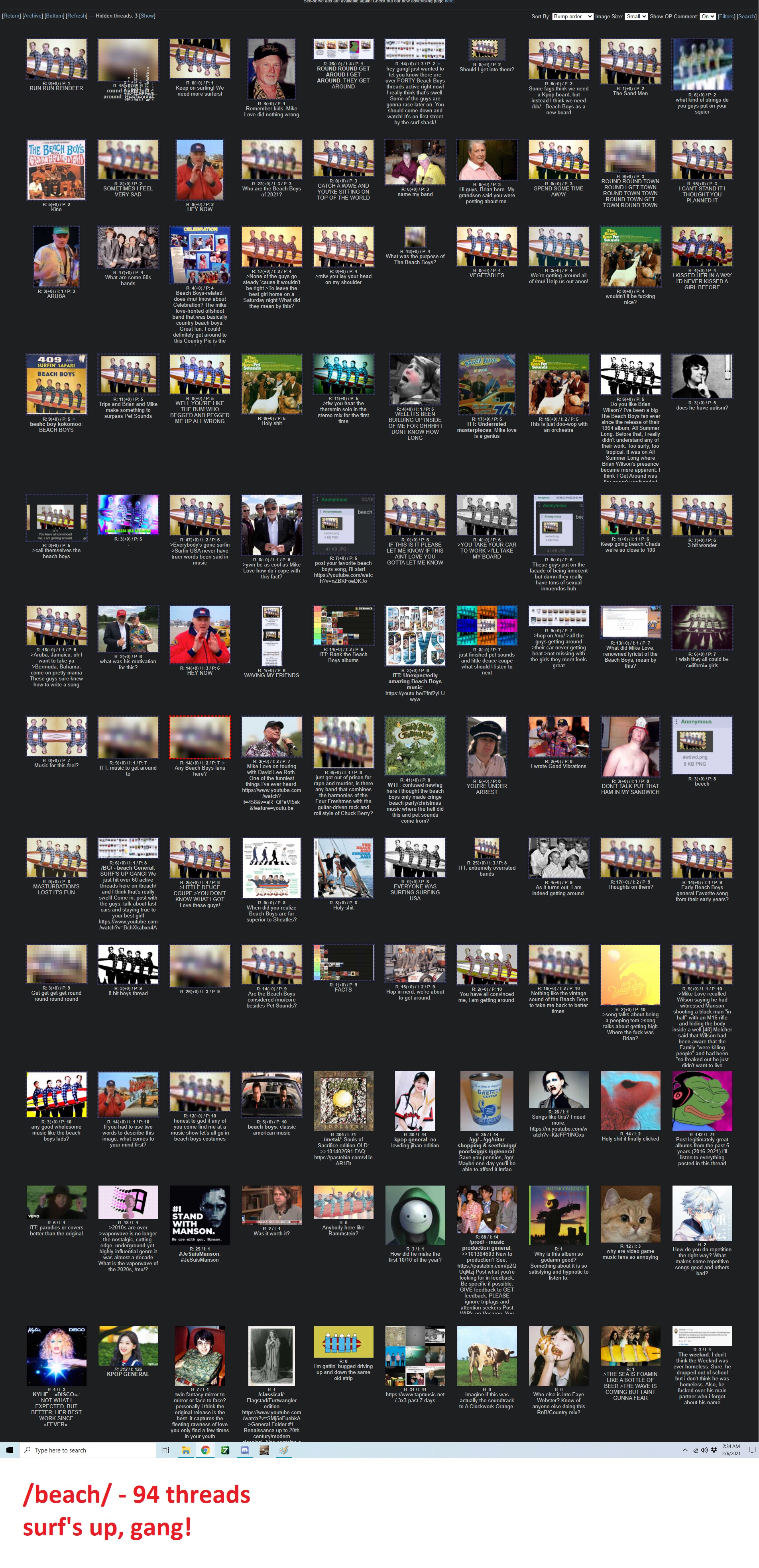Open the Image Size dropdown
The width and height of the screenshot is (759, 1568).
tap(636, 16)
